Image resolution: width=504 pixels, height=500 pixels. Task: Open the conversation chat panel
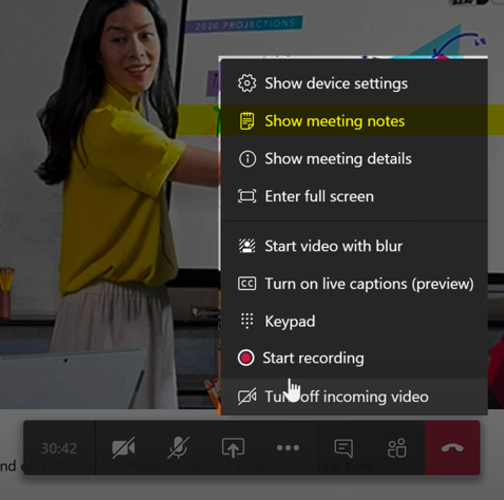(x=343, y=448)
